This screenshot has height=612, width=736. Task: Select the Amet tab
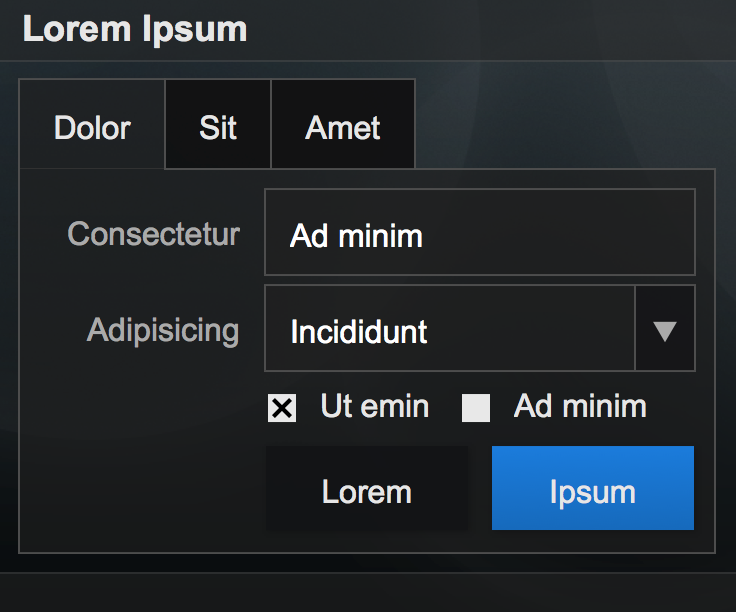343,127
